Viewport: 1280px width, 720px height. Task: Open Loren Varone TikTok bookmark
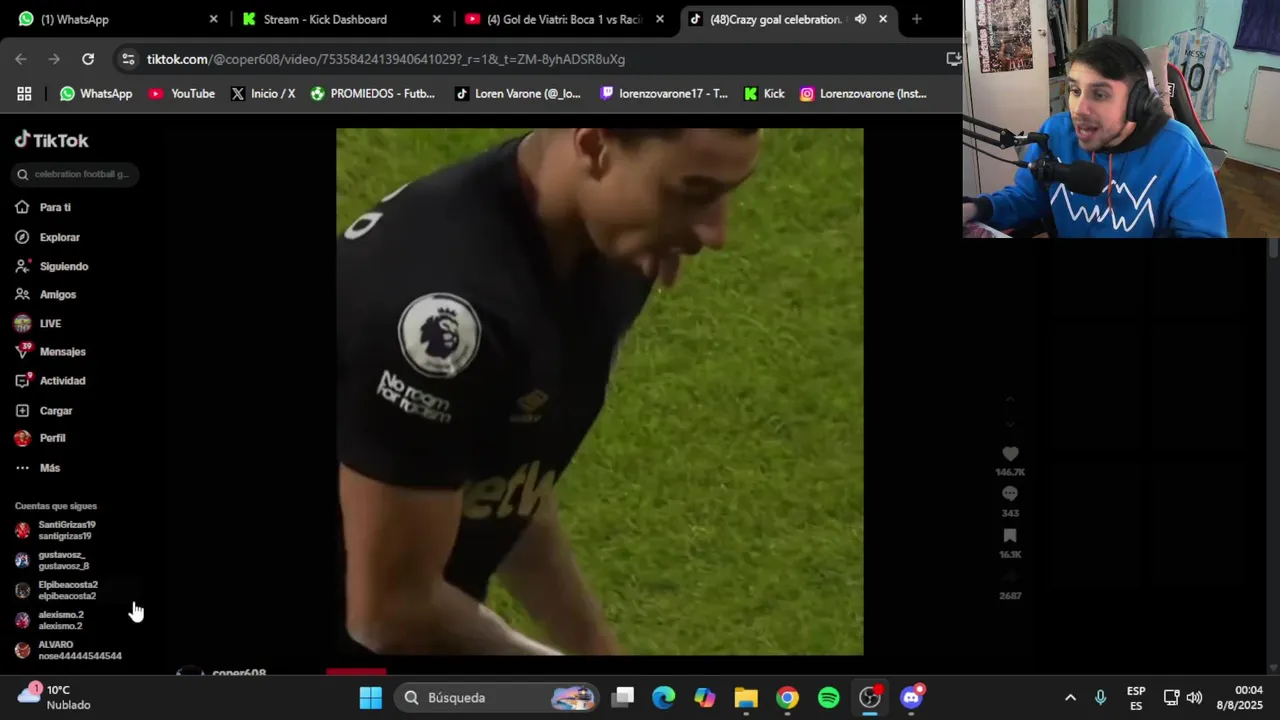[518, 93]
